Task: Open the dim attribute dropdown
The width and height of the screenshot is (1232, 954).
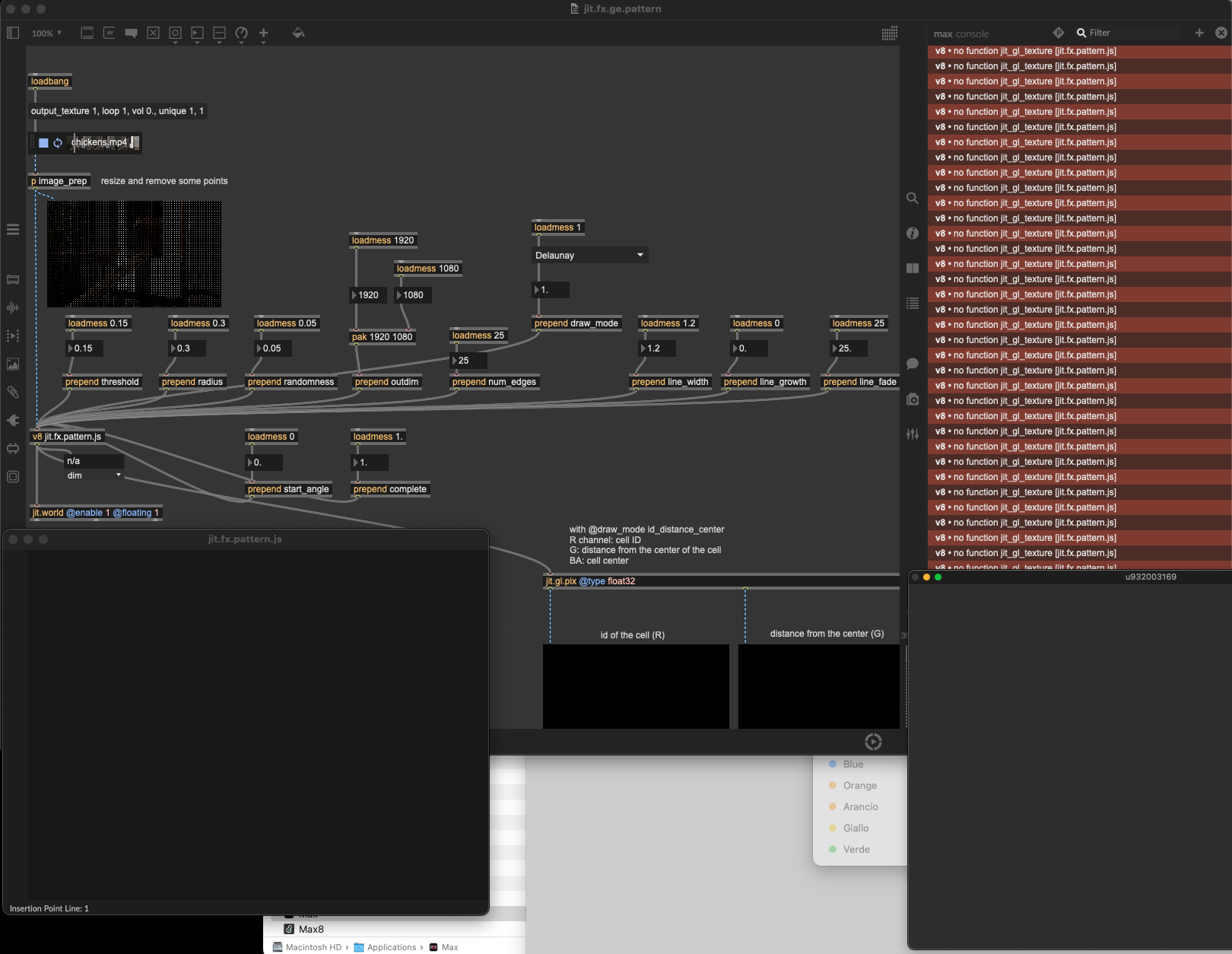Action: tap(94, 475)
